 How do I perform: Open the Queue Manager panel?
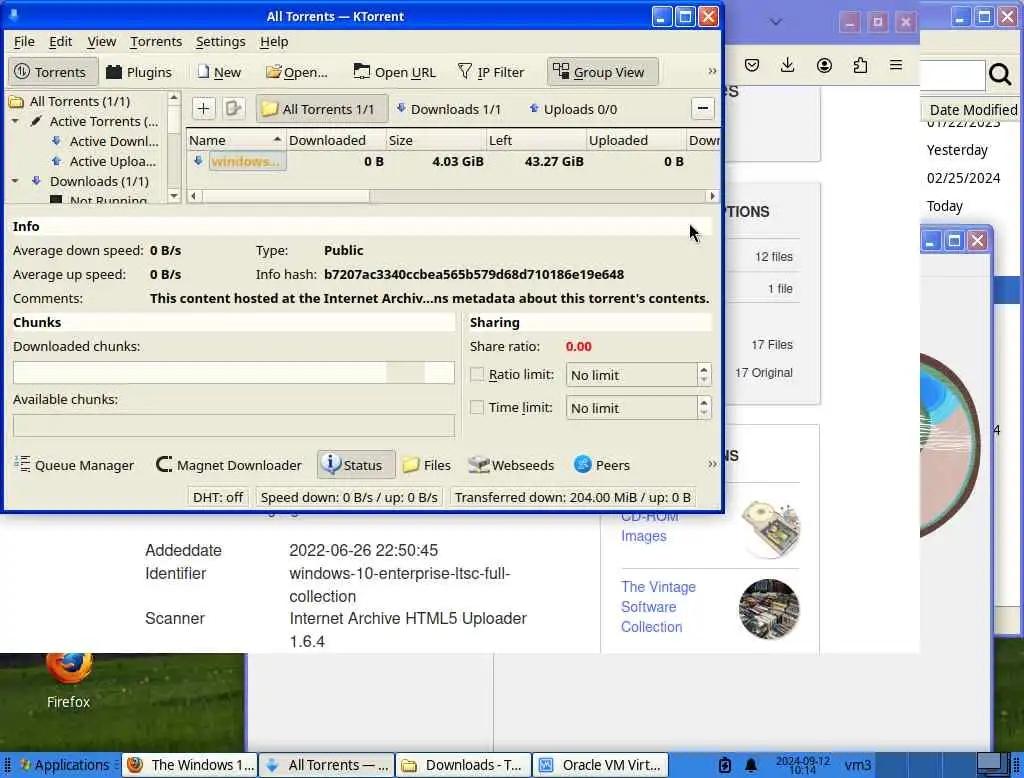click(x=74, y=464)
